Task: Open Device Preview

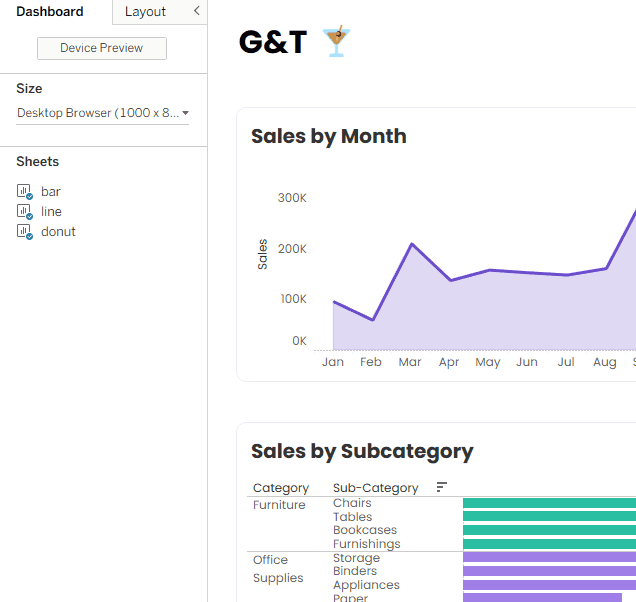Action: tap(102, 48)
